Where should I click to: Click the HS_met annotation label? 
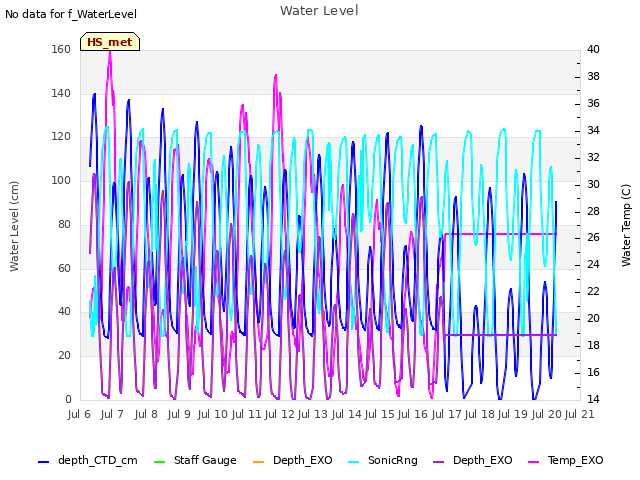[x=110, y=42]
